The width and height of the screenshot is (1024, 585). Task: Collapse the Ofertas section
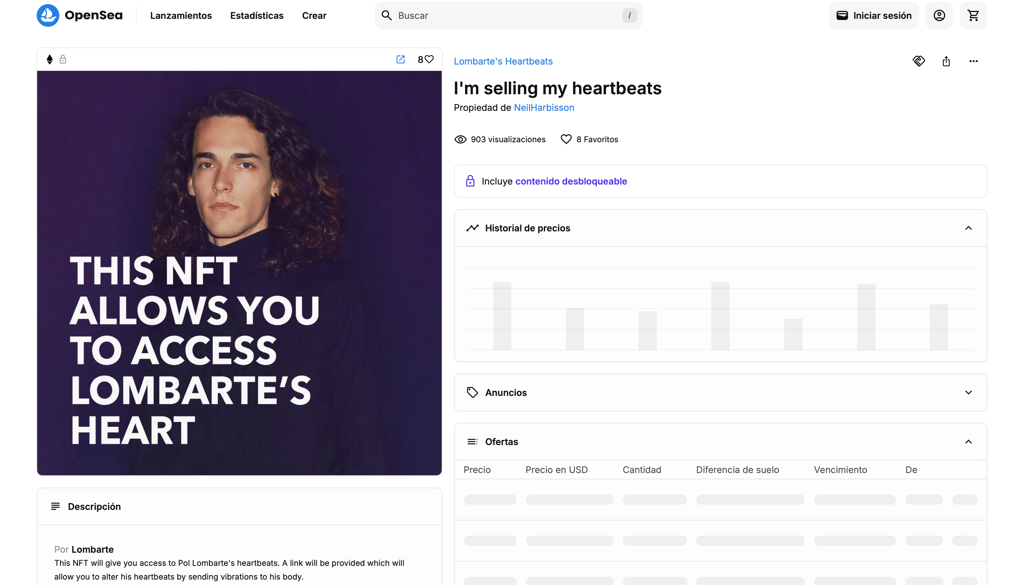coord(968,442)
